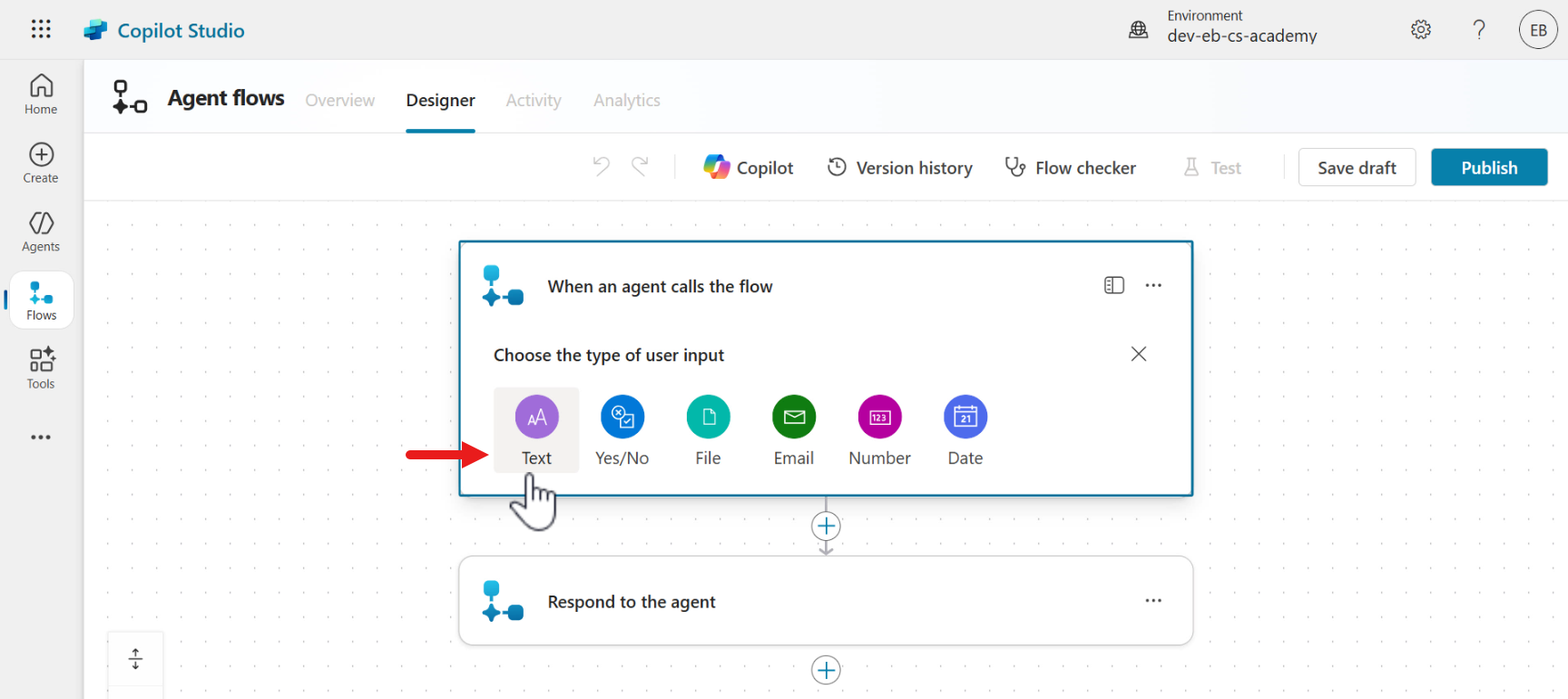
Task: Open more options on trigger card
Action: point(1153,286)
